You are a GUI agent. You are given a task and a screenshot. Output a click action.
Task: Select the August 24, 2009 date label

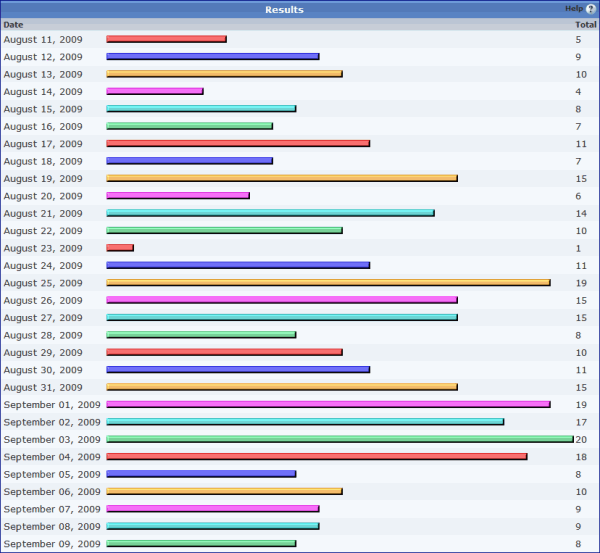point(43,266)
